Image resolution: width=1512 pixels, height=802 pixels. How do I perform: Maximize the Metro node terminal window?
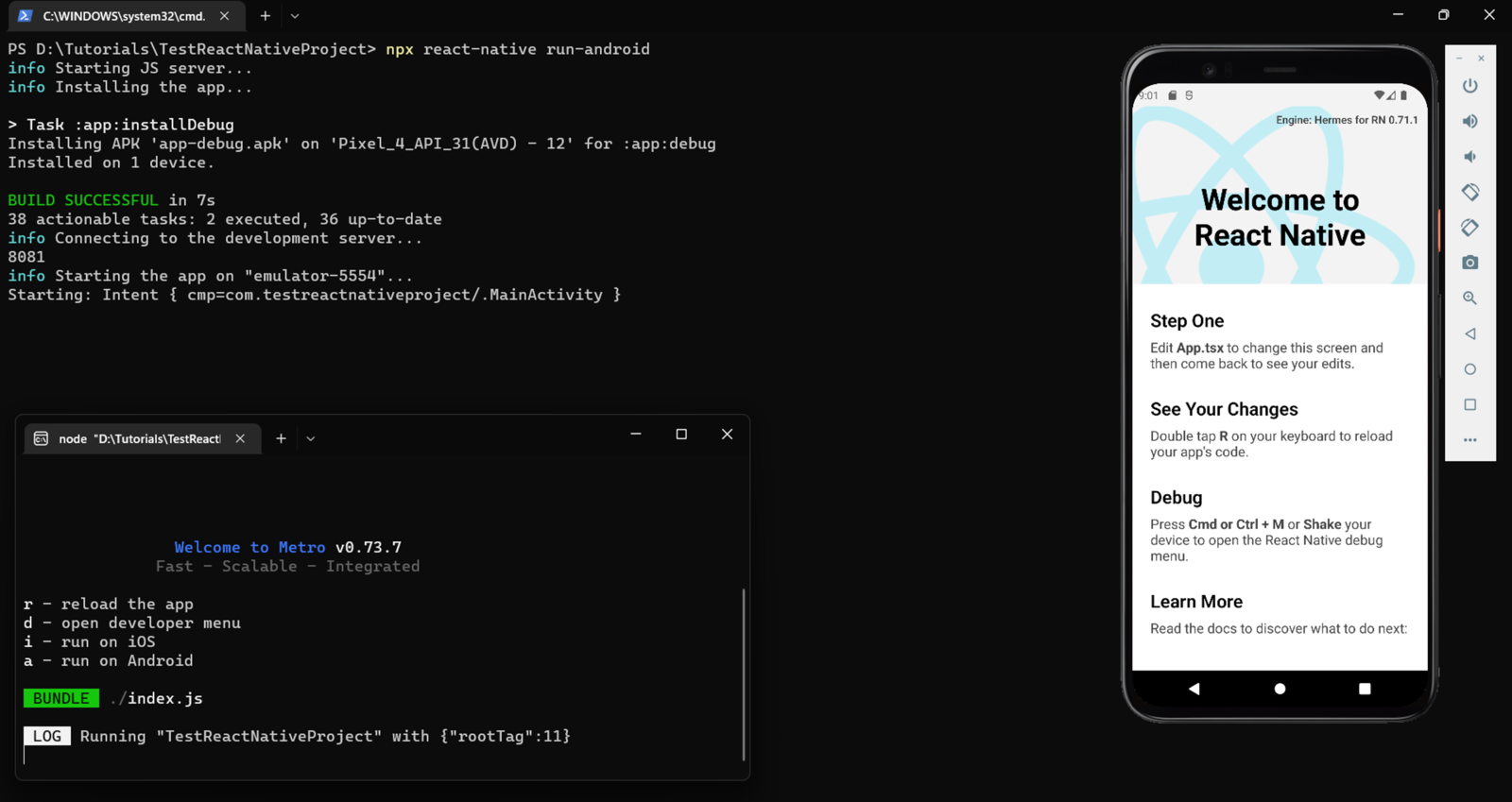(x=681, y=435)
